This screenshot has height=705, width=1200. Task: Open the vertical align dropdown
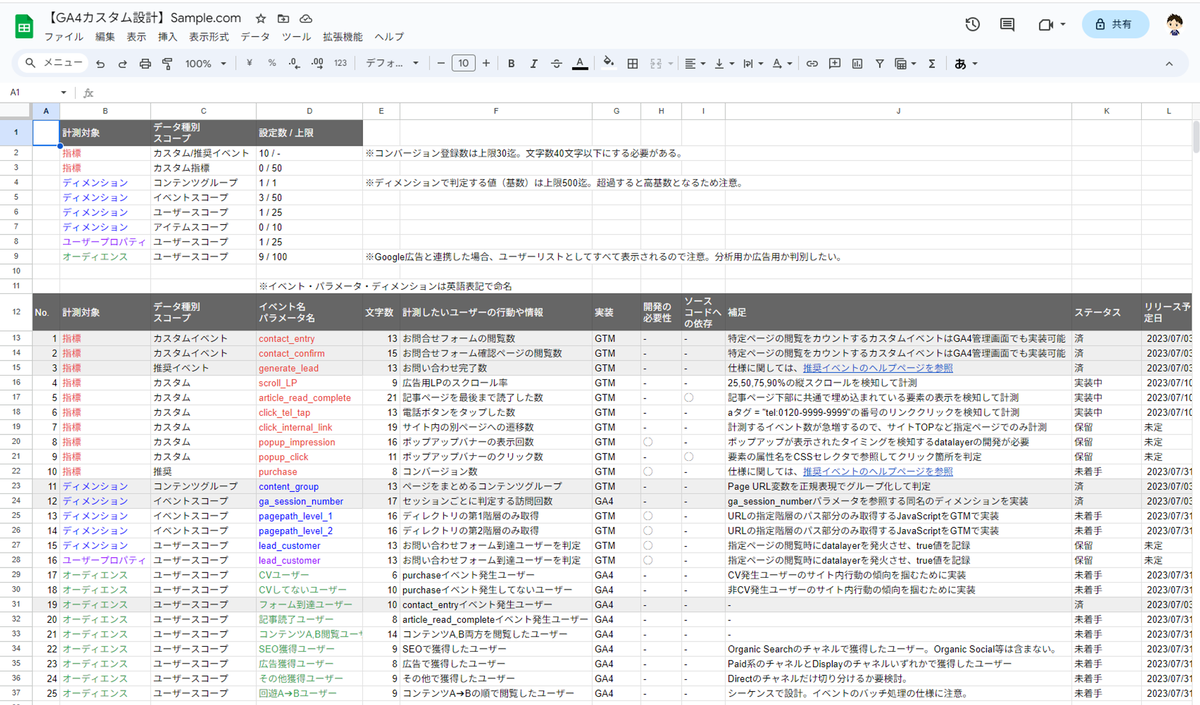724,63
